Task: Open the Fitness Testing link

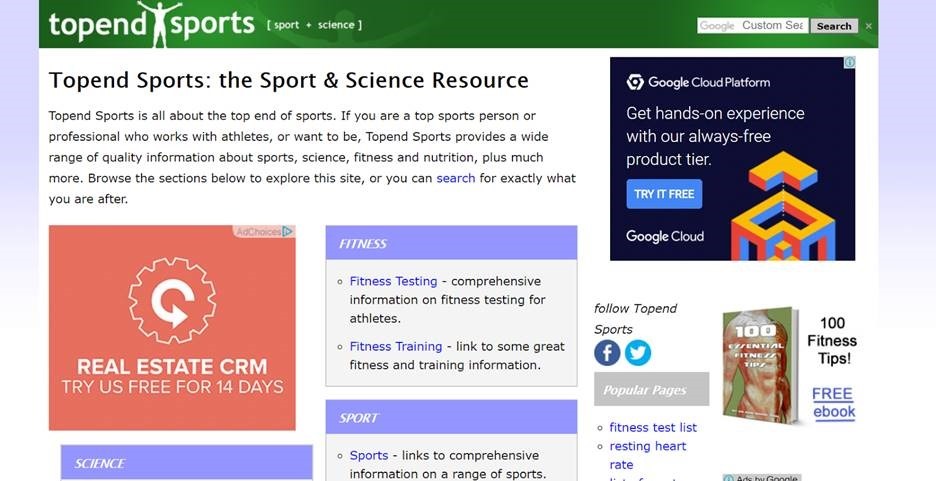Action: tap(393, 281)
